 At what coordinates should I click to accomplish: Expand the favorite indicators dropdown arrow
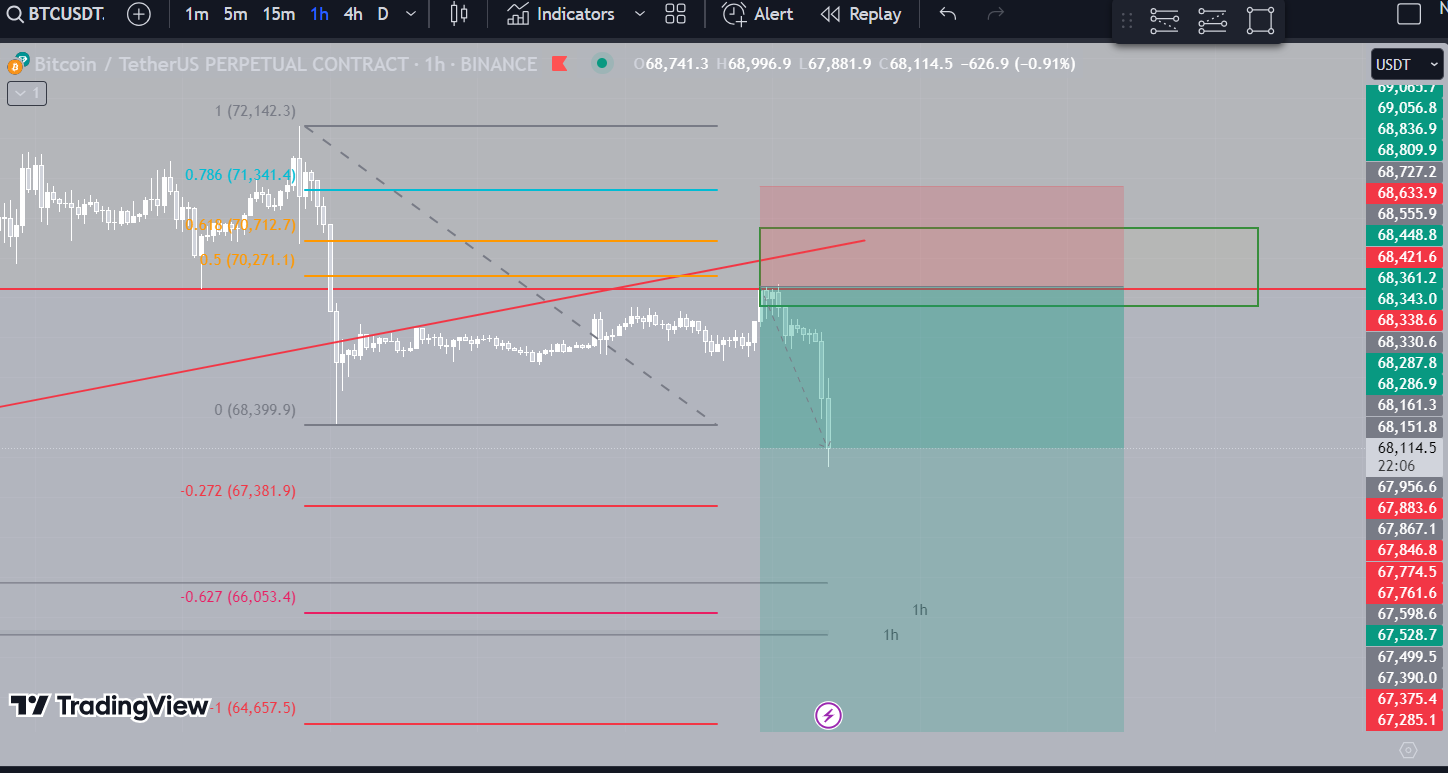tap(640, 14)
